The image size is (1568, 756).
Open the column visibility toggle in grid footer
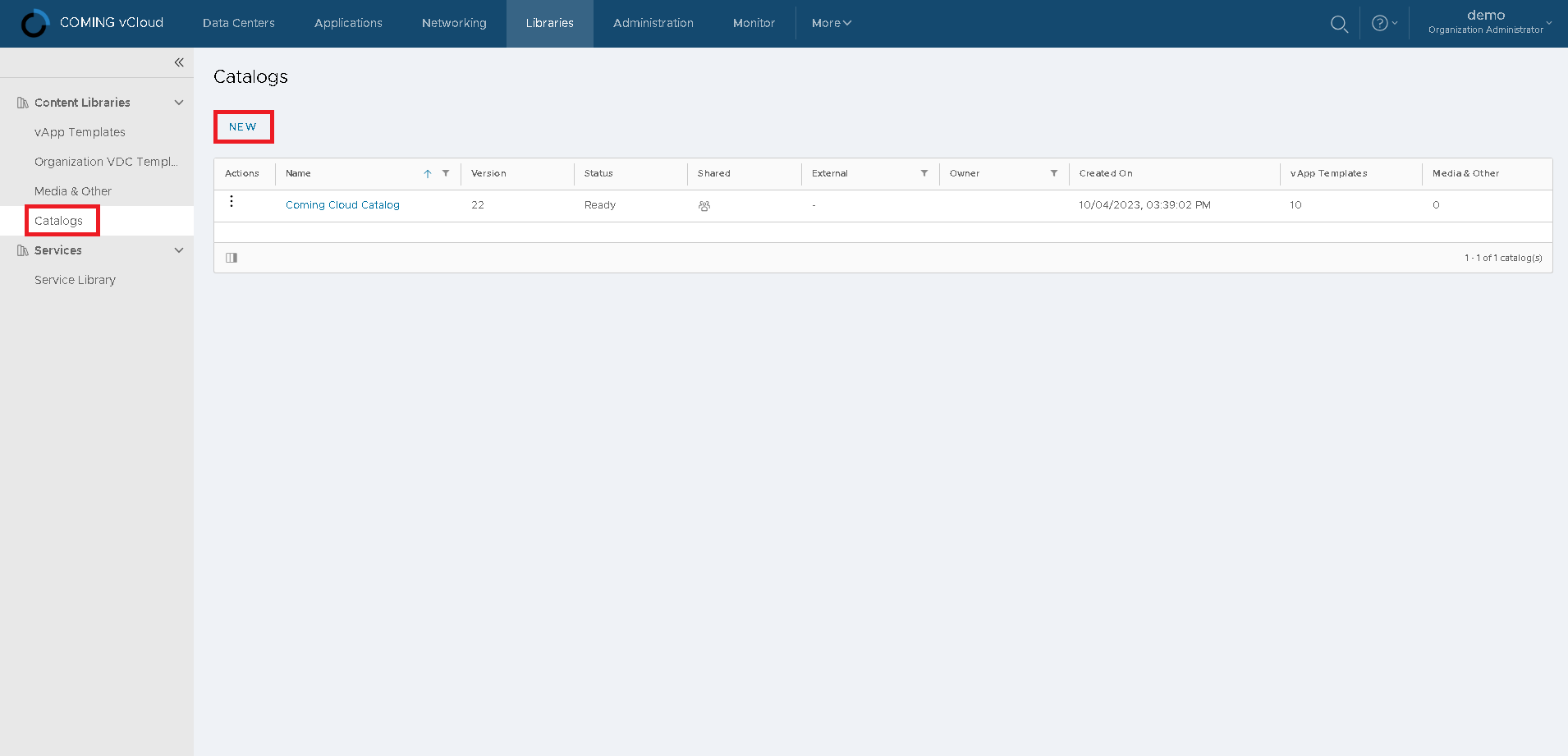click(232, 258)
